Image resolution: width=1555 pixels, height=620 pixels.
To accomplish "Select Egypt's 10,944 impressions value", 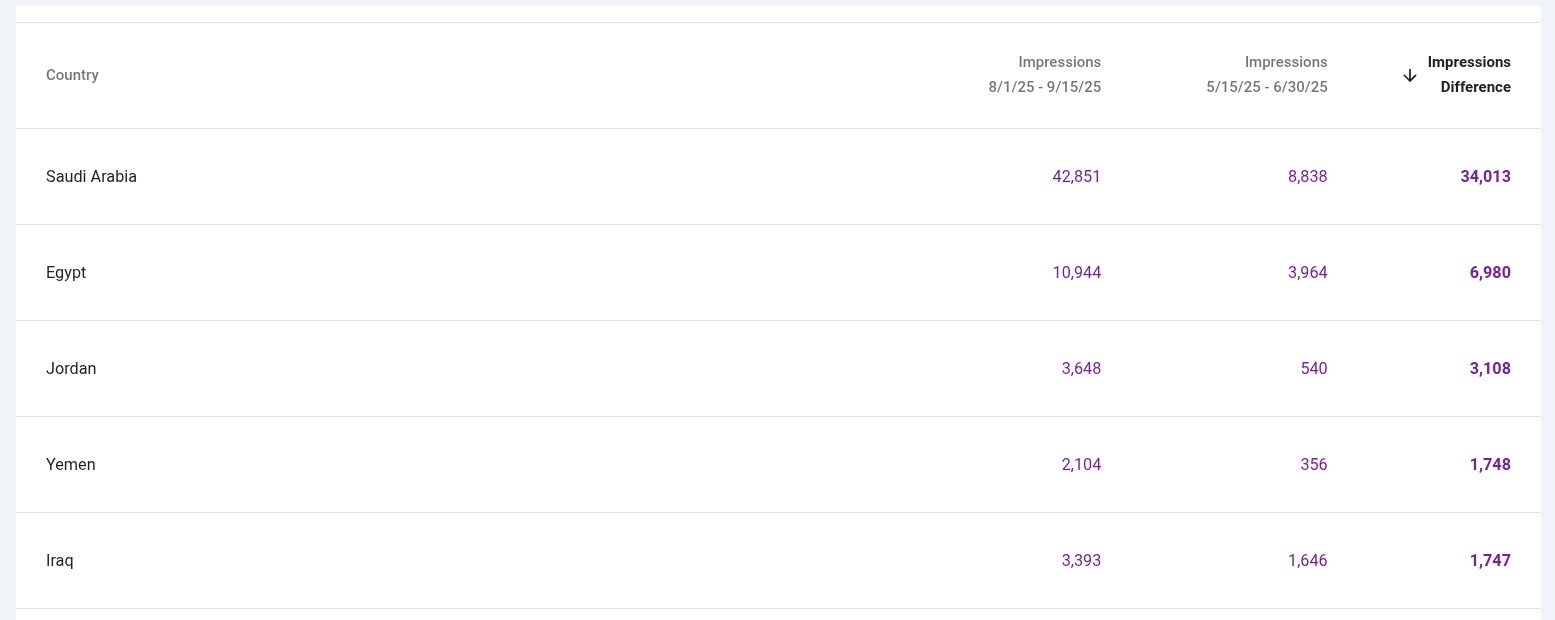I will 1076,273.
